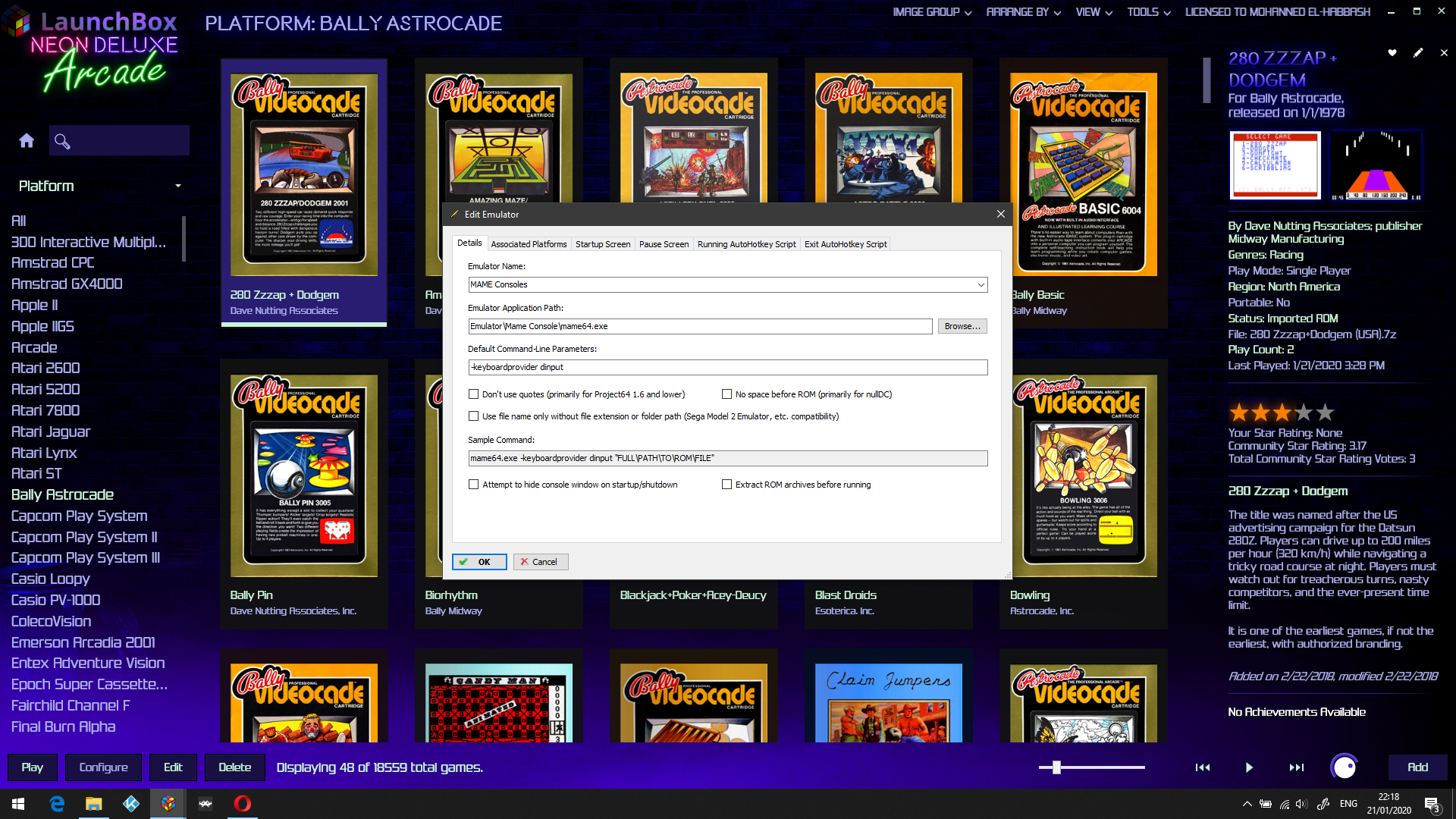
Task: Show hidden tray icons chevron
Action: coord(1247,804)
